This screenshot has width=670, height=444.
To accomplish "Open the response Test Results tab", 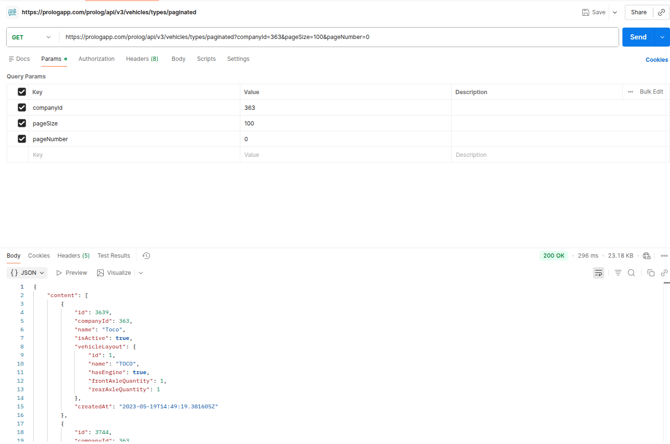I will click(x=113, y=256).
